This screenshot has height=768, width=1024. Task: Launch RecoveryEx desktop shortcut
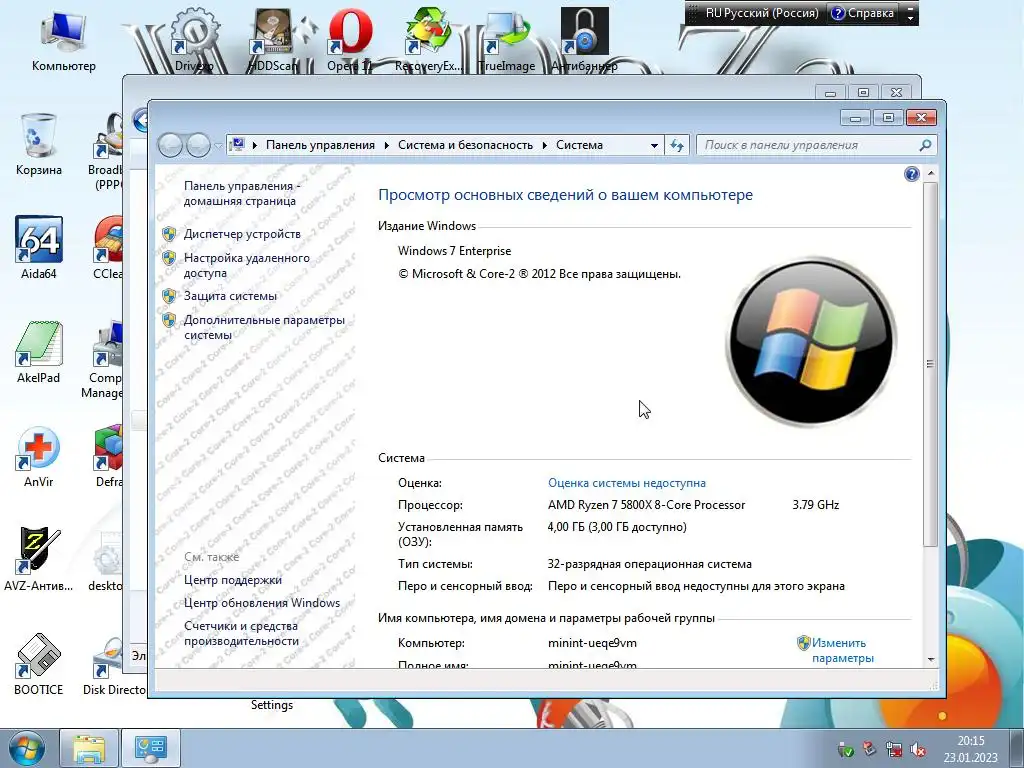click(428, 39)
